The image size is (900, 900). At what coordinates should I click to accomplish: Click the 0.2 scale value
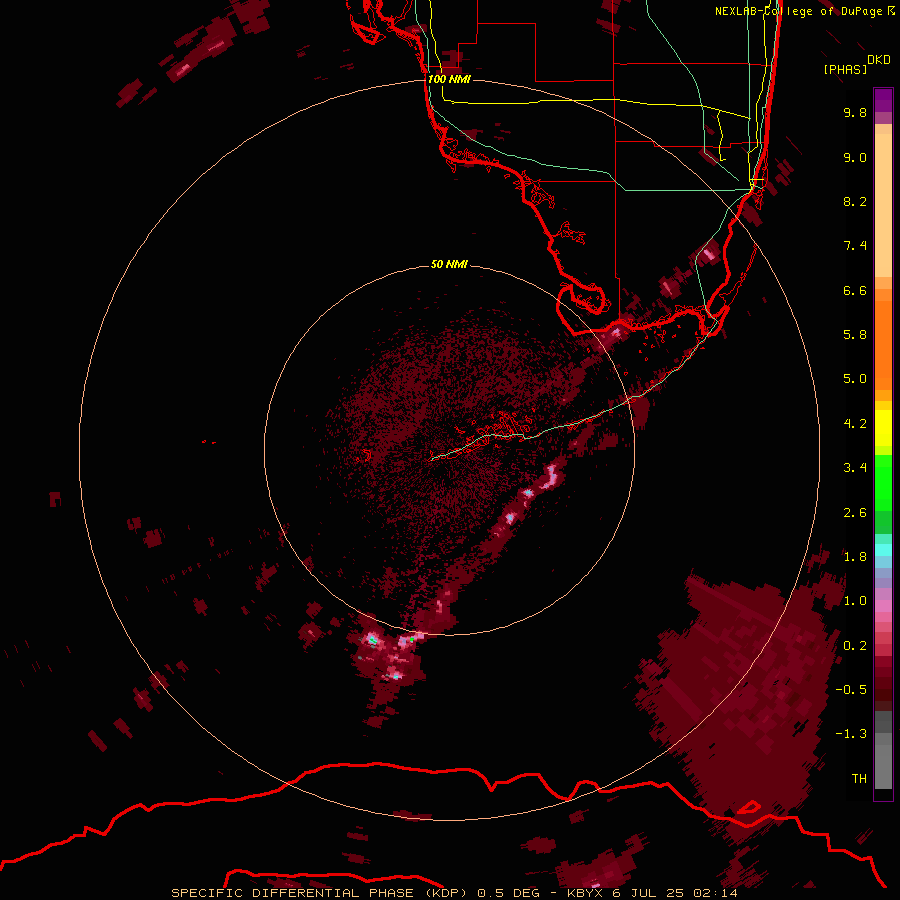point(855,646)
